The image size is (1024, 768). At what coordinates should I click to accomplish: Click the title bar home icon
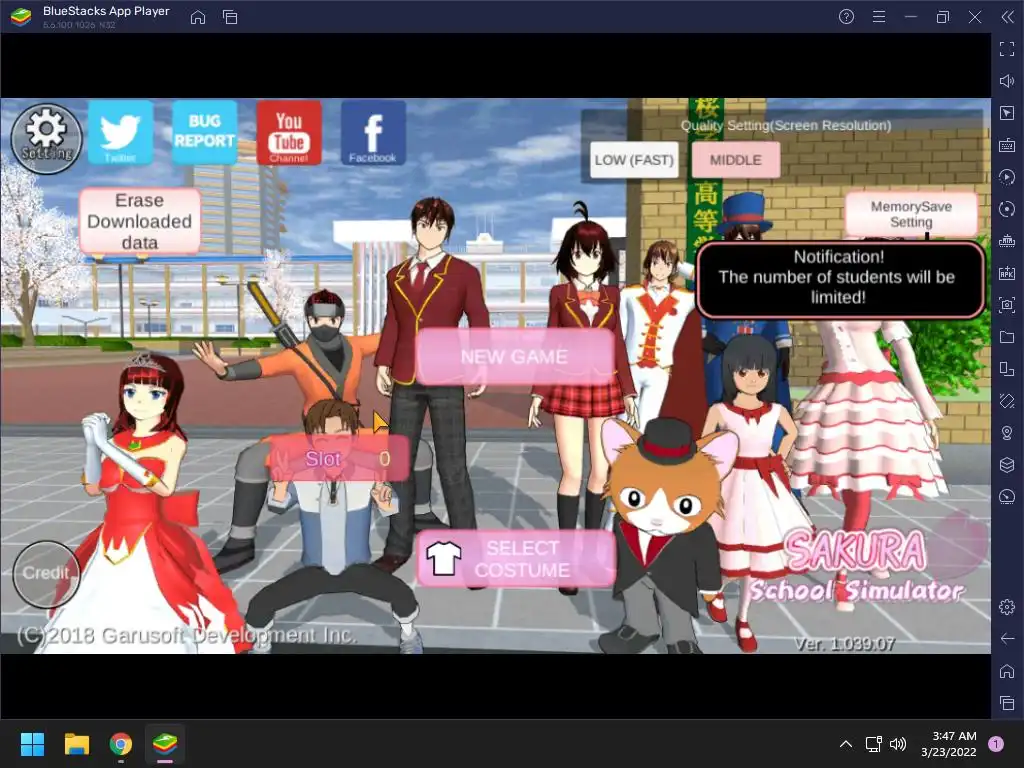198,17
